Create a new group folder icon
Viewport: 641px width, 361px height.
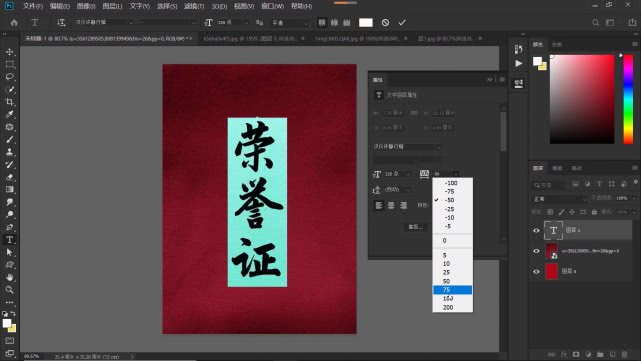[x=600, y=354]
